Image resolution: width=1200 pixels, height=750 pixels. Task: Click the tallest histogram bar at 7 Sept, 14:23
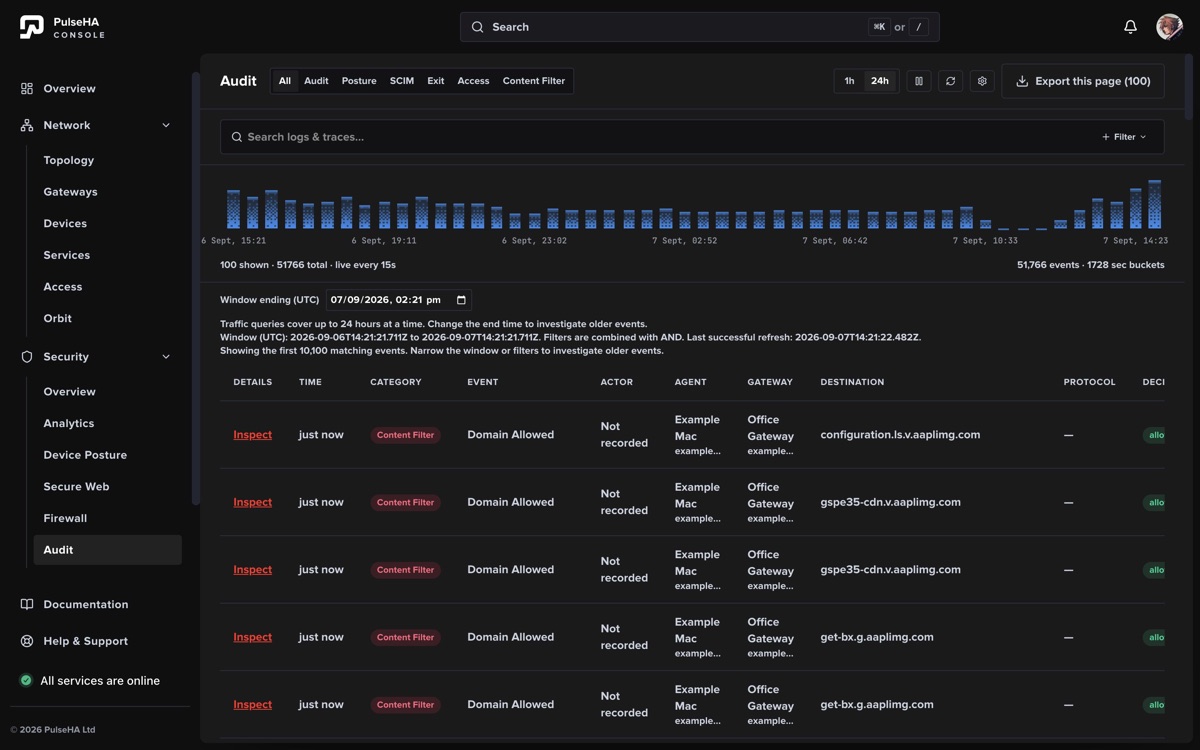1155,205
